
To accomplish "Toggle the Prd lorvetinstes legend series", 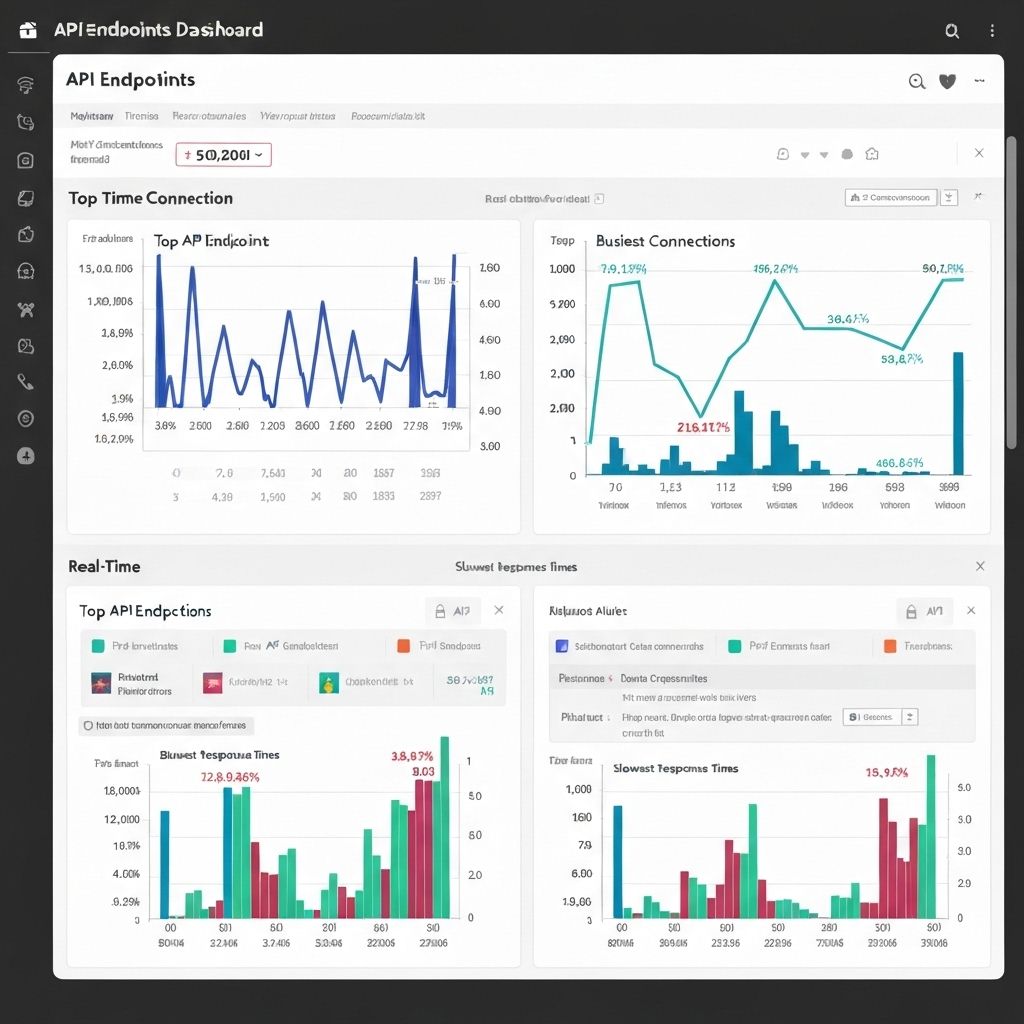I will tap(145, 647).
